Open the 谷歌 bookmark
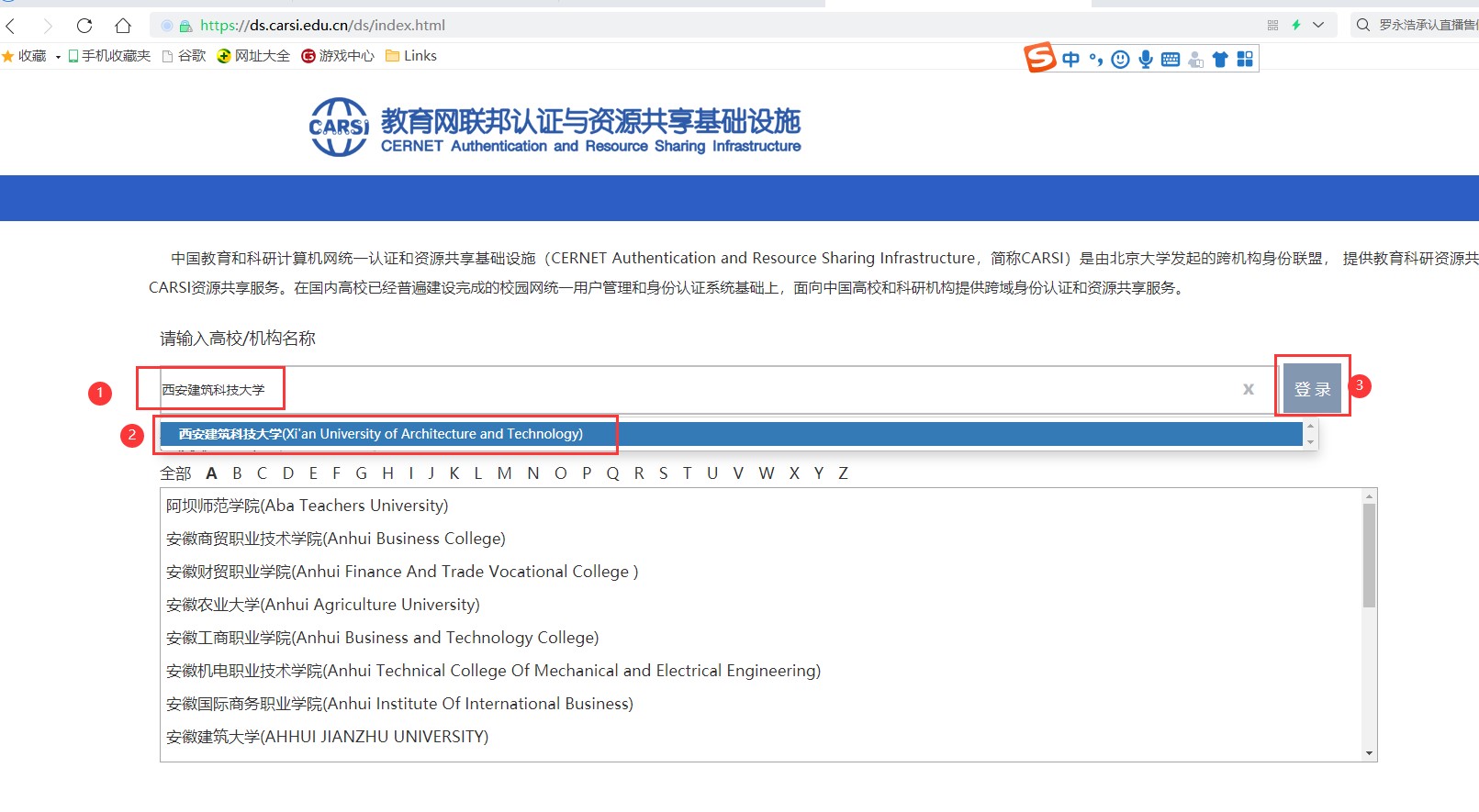 tap(184, 56)
